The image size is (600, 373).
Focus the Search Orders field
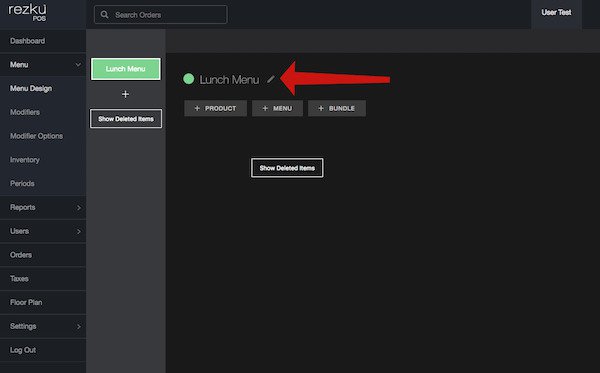point(160,15)
